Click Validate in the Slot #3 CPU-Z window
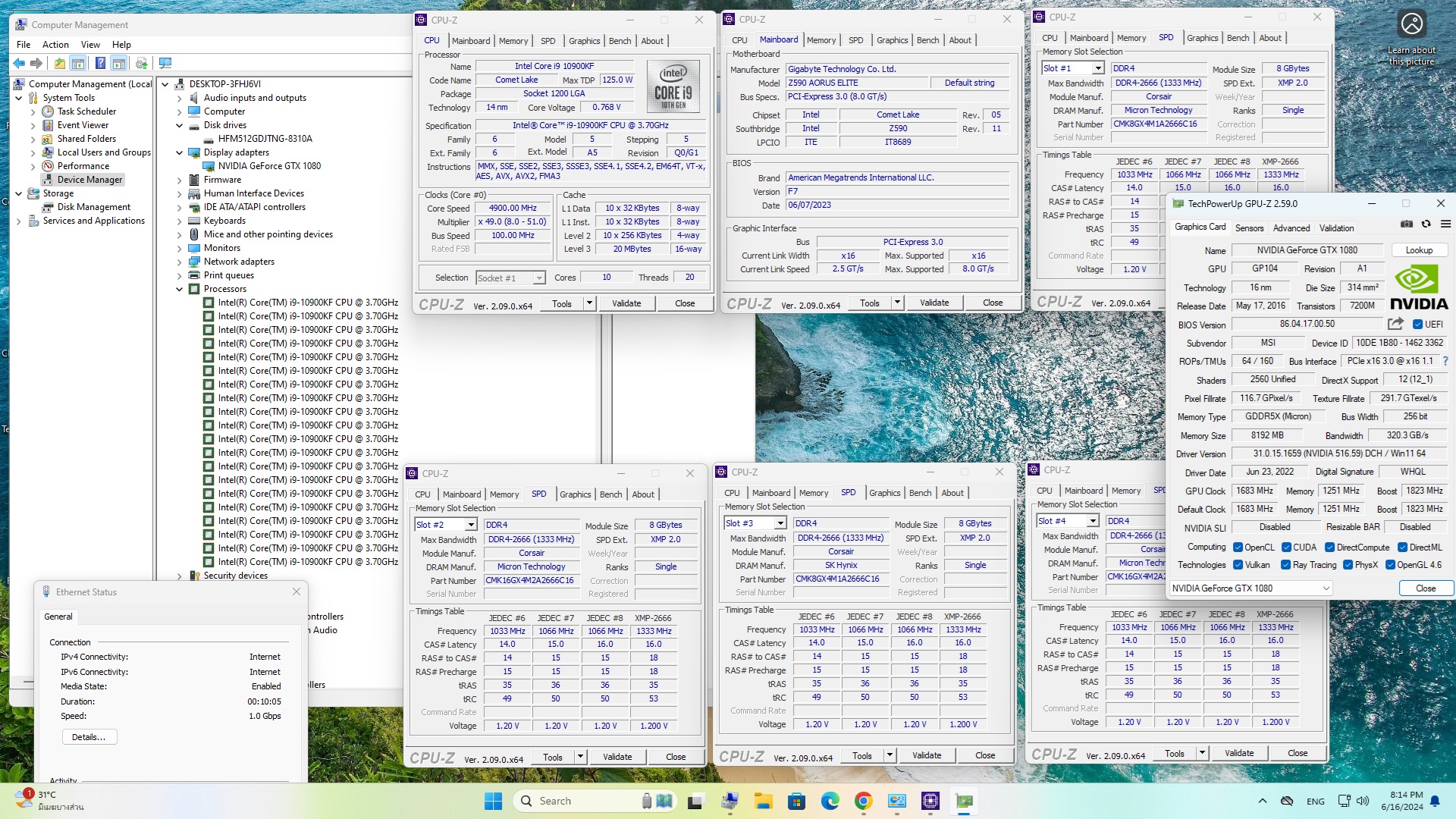The height and width of the screenshot is (819, 1456). click(x=927, y=755)
